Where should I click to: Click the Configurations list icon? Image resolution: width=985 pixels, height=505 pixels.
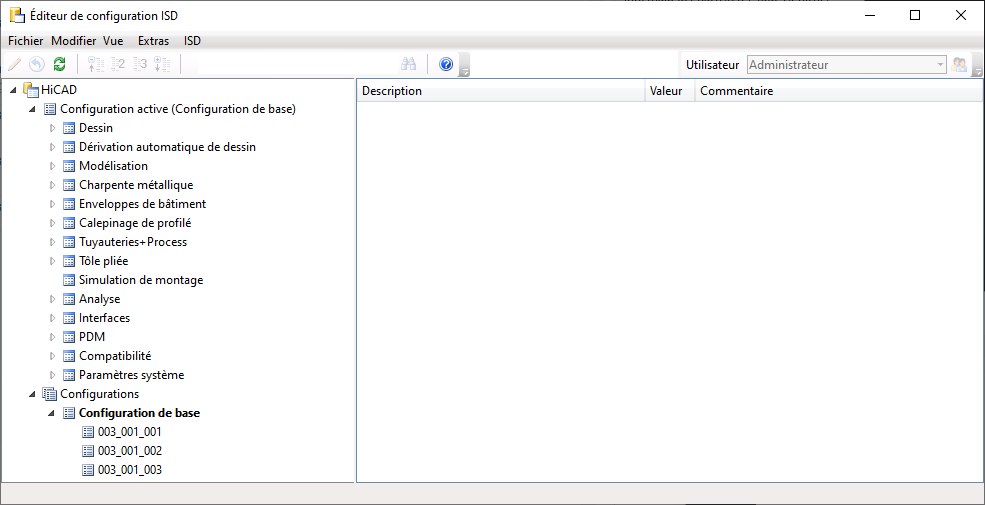pos(50,394)
